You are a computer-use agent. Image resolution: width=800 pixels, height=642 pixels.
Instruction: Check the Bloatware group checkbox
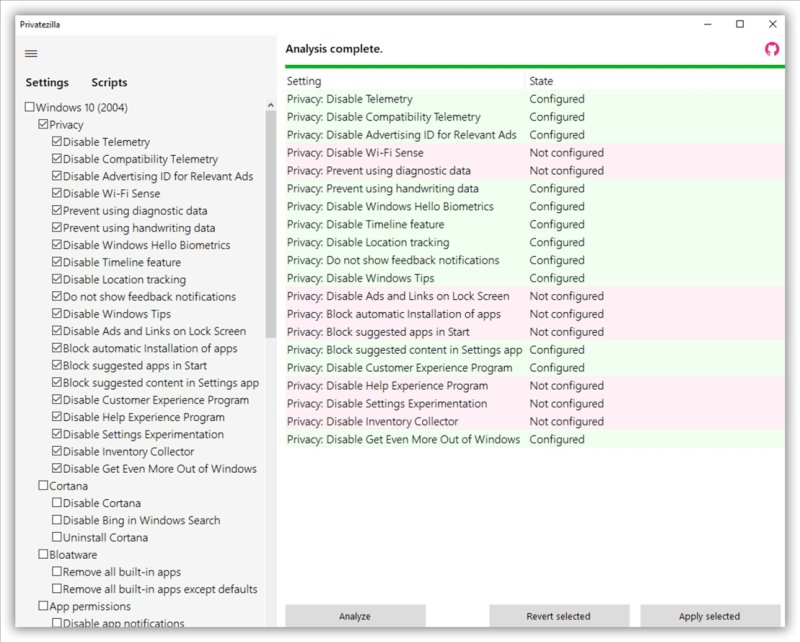pyautogui.click(x=43, y=554)
